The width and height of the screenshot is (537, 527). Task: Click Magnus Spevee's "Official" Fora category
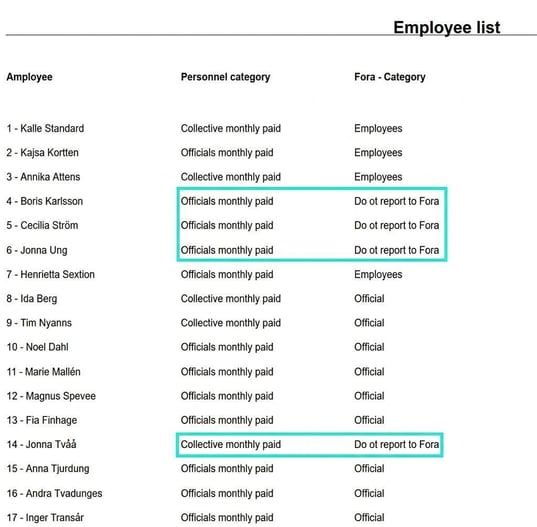pos(369,396)
